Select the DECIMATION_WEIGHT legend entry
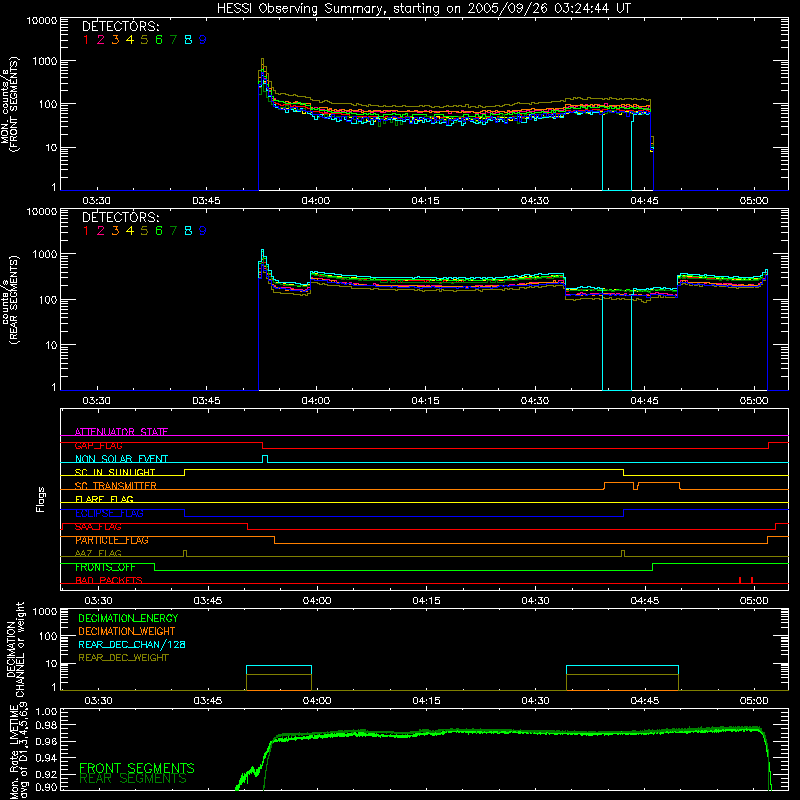The width and height of the screenshot is (800, 800). tap(127, 632)
